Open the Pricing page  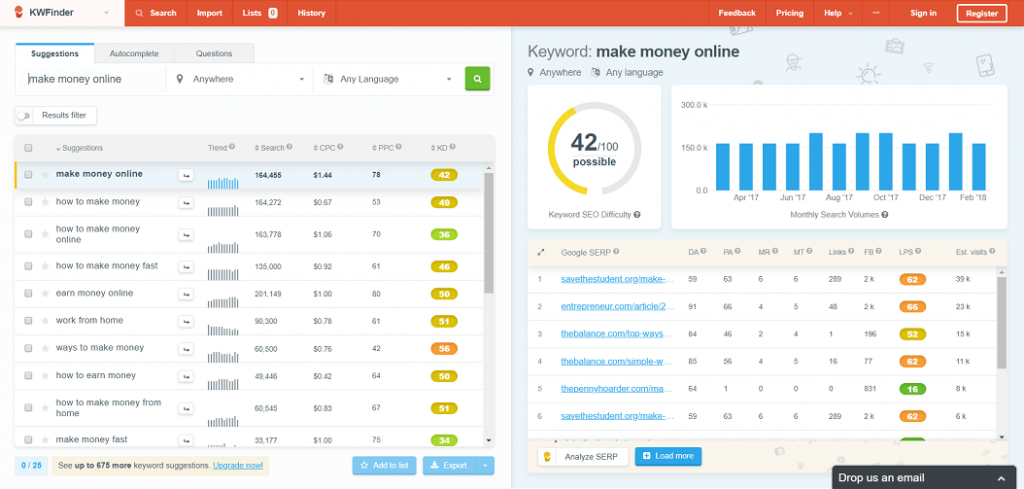pos(790,13)
